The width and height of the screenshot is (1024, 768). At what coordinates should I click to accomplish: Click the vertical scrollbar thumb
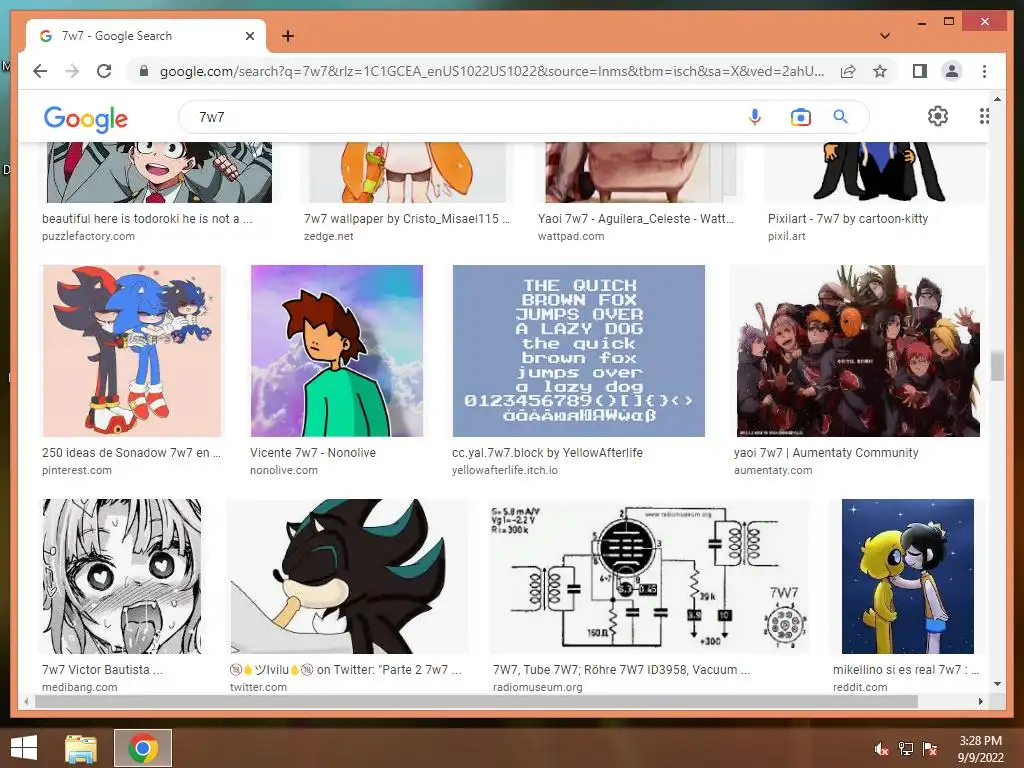997,366
